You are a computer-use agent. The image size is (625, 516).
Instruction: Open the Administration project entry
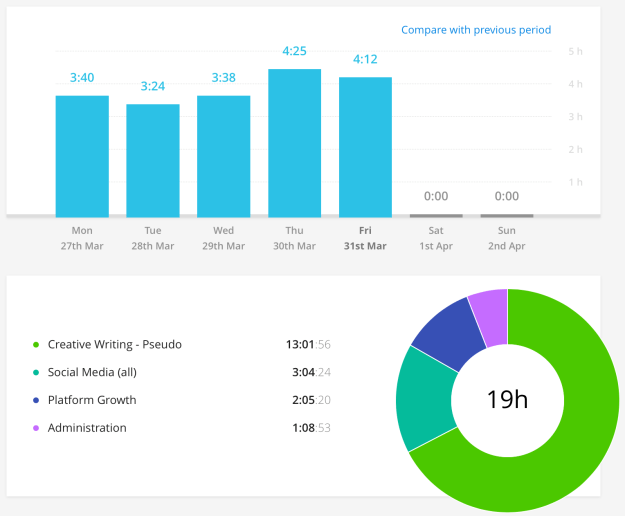87,428
